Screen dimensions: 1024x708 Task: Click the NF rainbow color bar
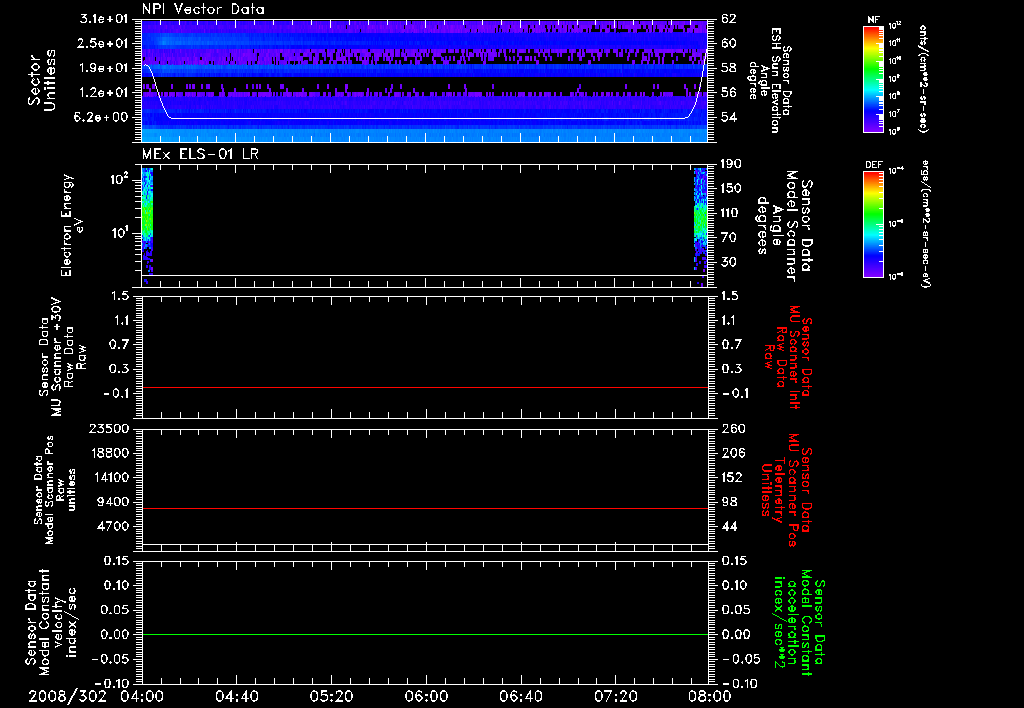(873, 79)
